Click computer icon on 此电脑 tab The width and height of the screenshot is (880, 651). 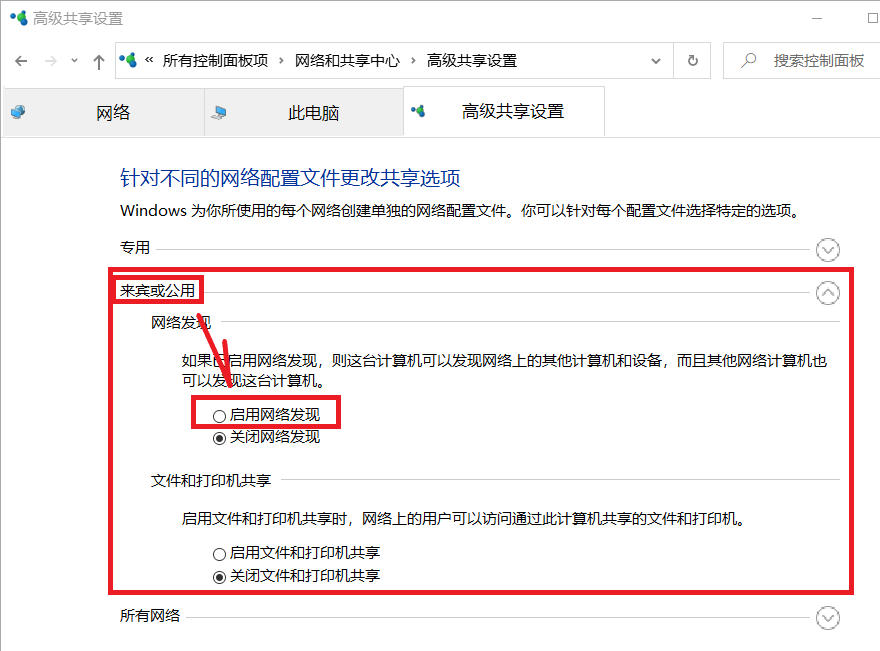click(x=219, y=113)
